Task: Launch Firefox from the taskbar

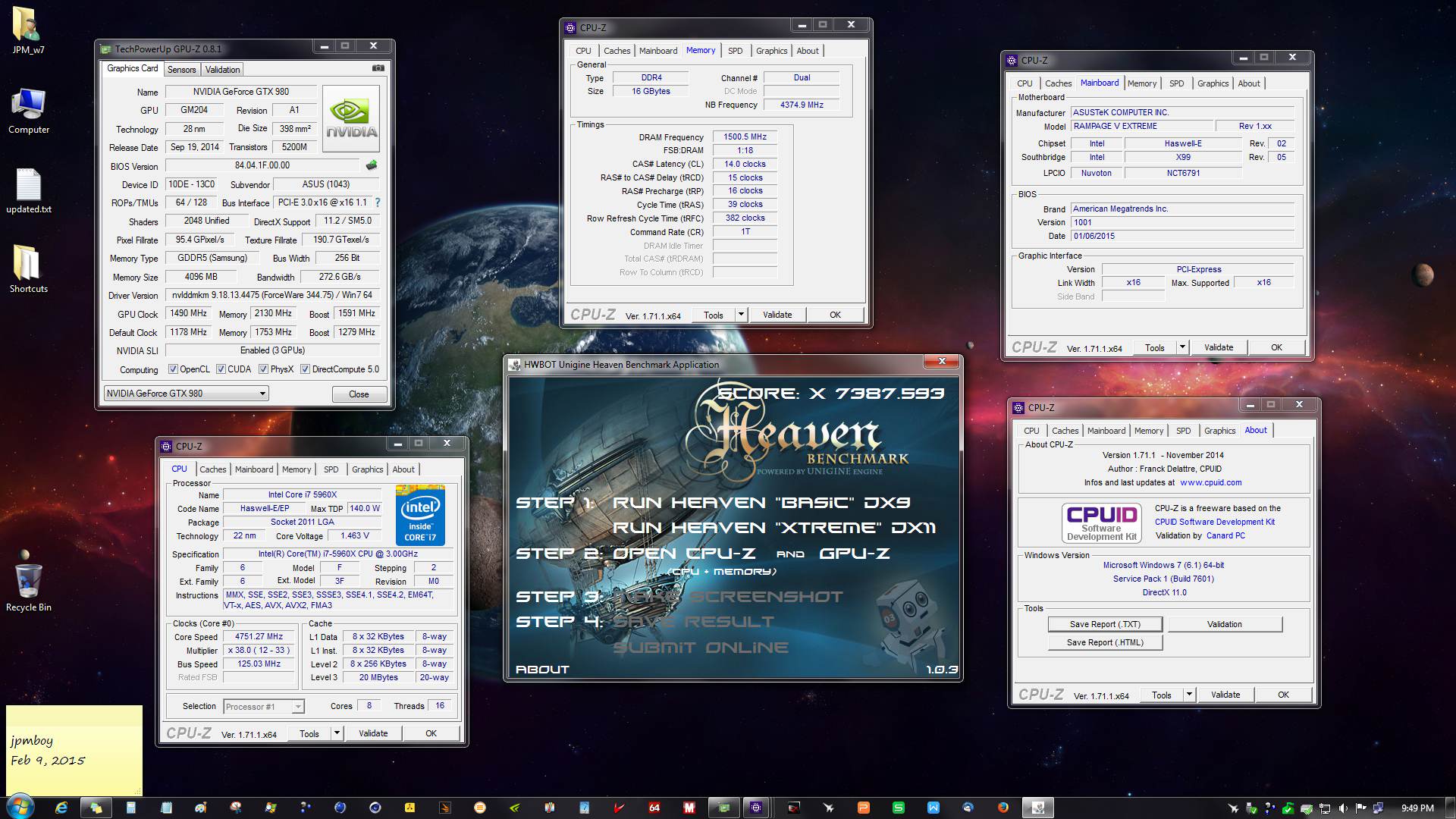Action: coord(1003,808)
